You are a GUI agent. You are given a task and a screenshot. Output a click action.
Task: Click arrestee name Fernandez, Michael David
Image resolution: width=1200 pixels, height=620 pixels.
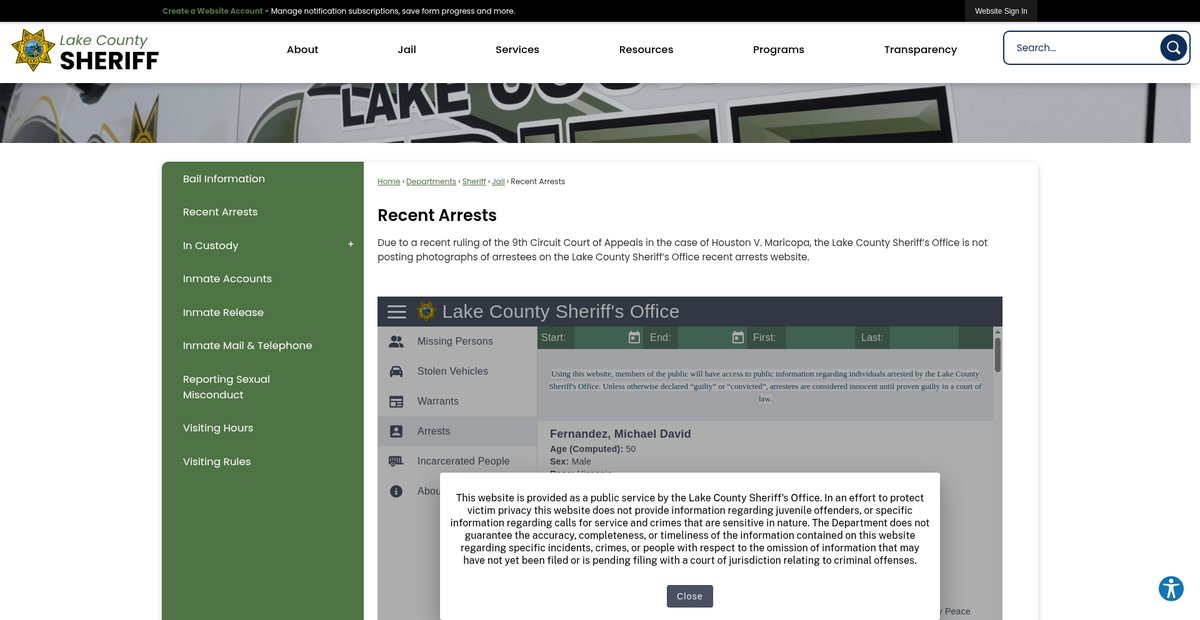click(x=620, y=434)
